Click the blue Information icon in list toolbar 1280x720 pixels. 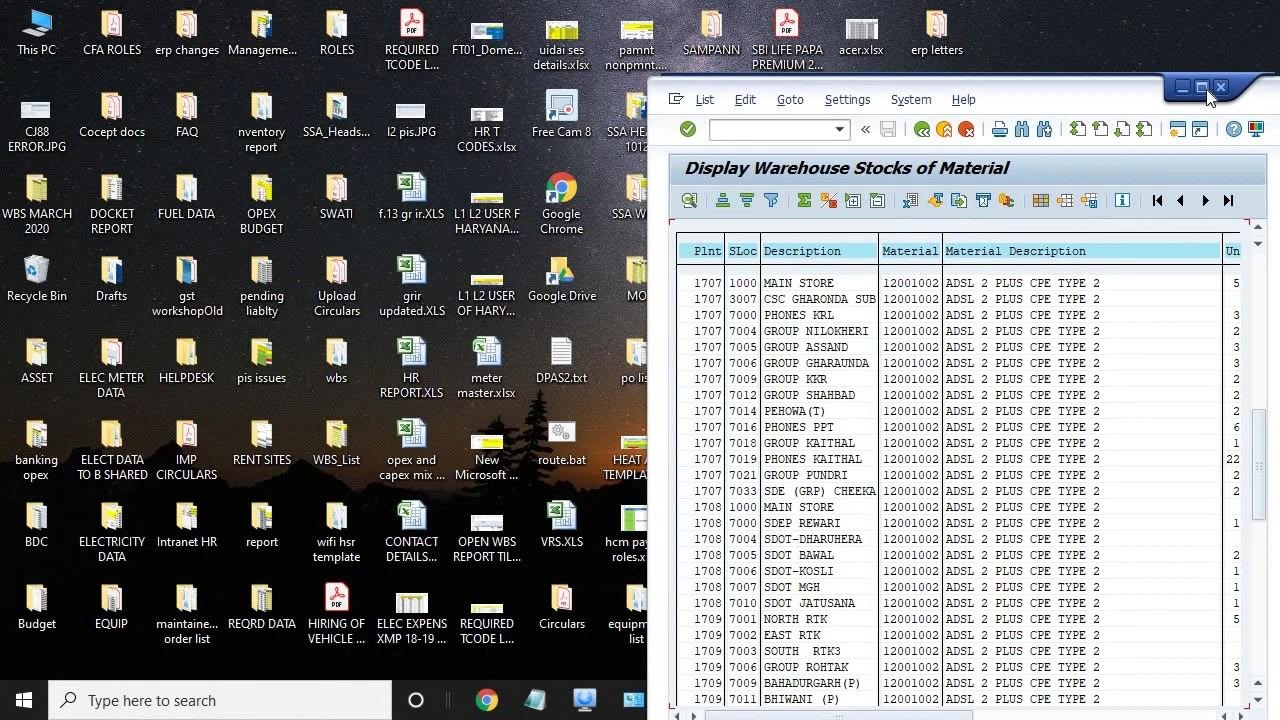(1122, 201)
